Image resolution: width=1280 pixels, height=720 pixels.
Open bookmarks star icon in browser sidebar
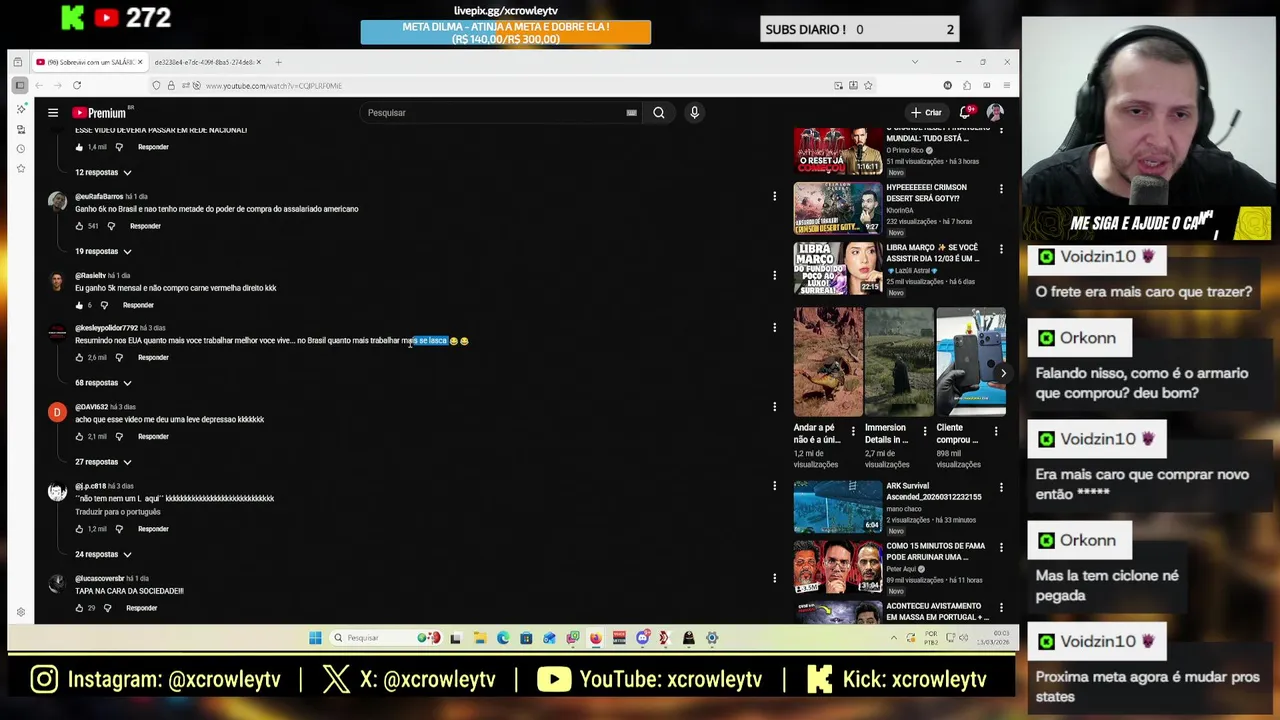pos(20,168)
